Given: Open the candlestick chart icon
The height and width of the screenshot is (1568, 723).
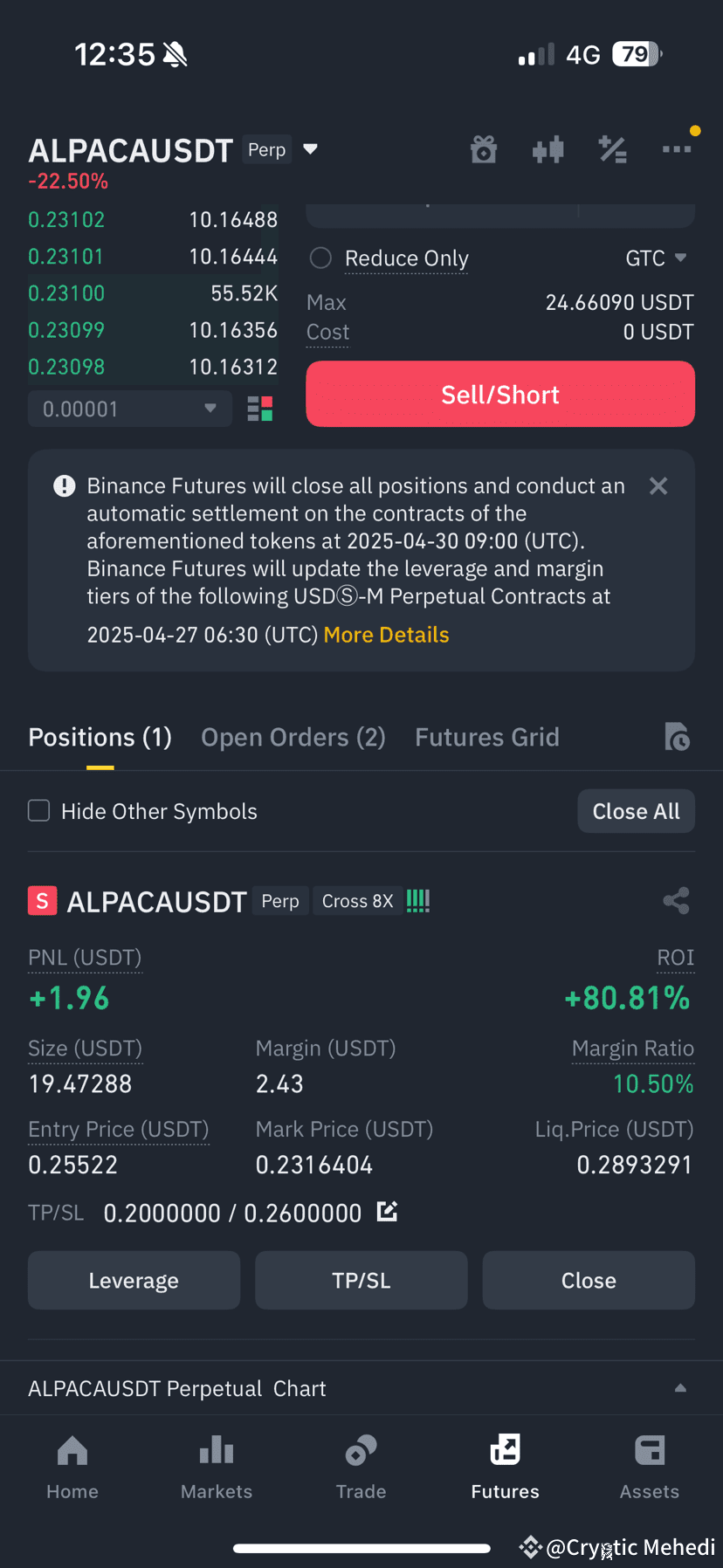Looking at the screenshot, I should coord(548,150).
